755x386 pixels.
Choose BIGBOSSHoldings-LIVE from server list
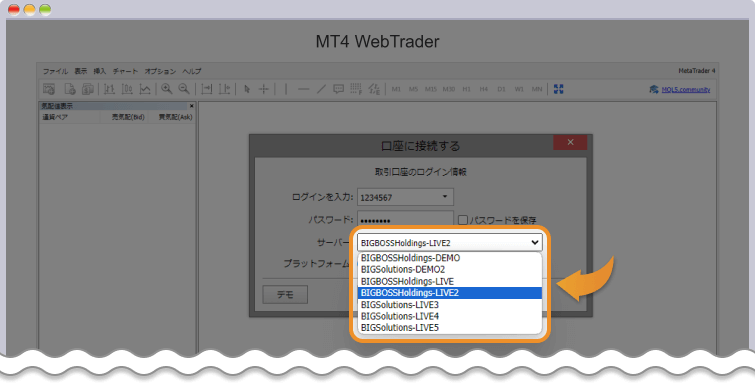tap(450, 281)
